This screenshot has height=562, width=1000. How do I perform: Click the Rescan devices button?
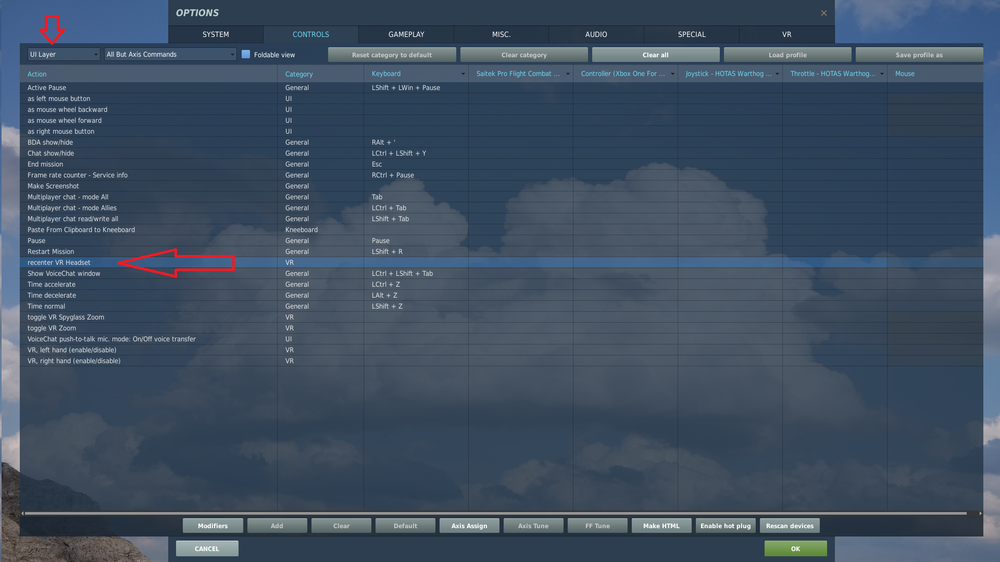pos(790,526)
